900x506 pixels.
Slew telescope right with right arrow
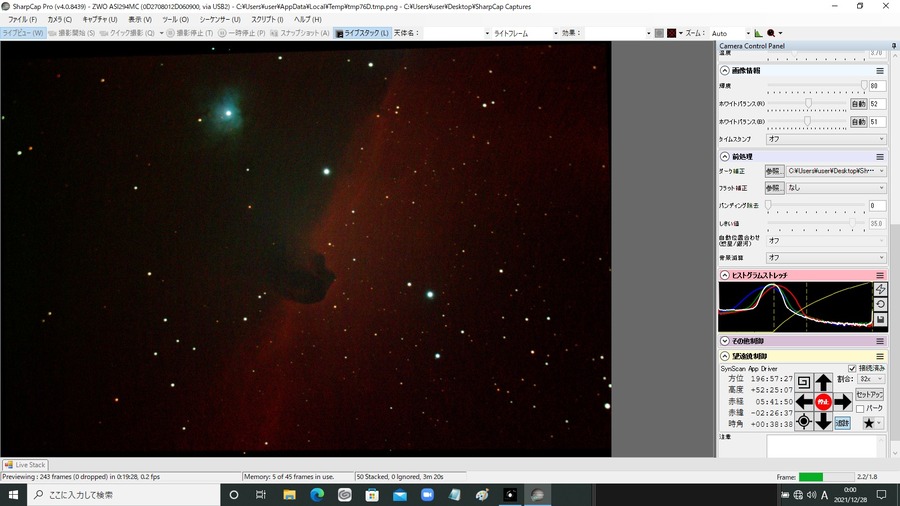coord(843,402)
